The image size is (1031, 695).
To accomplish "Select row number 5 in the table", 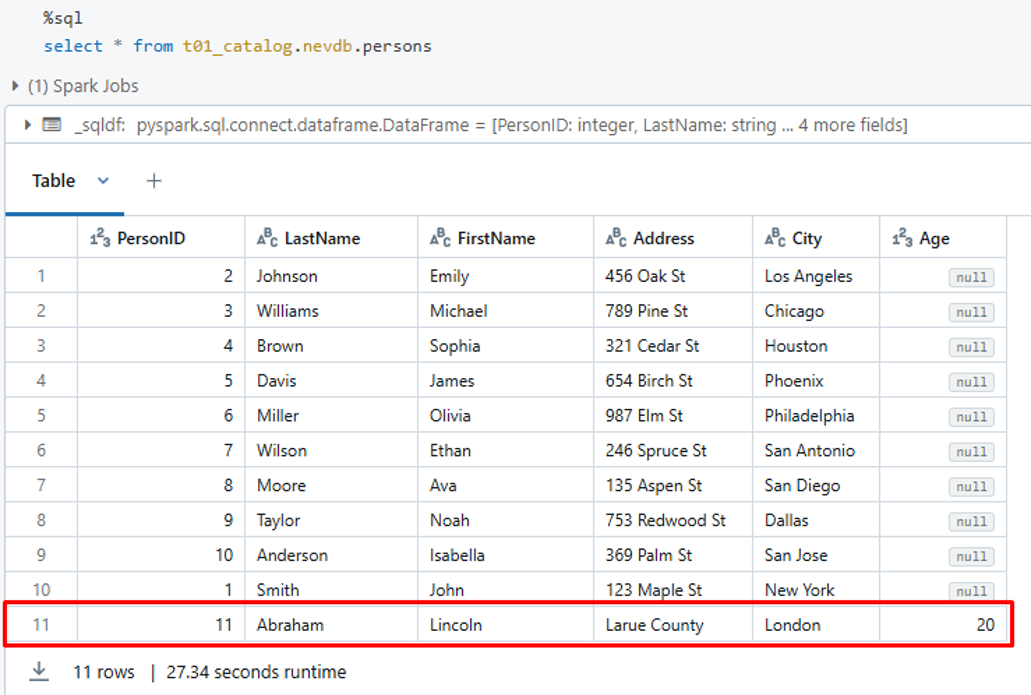I will coord(41,416).
